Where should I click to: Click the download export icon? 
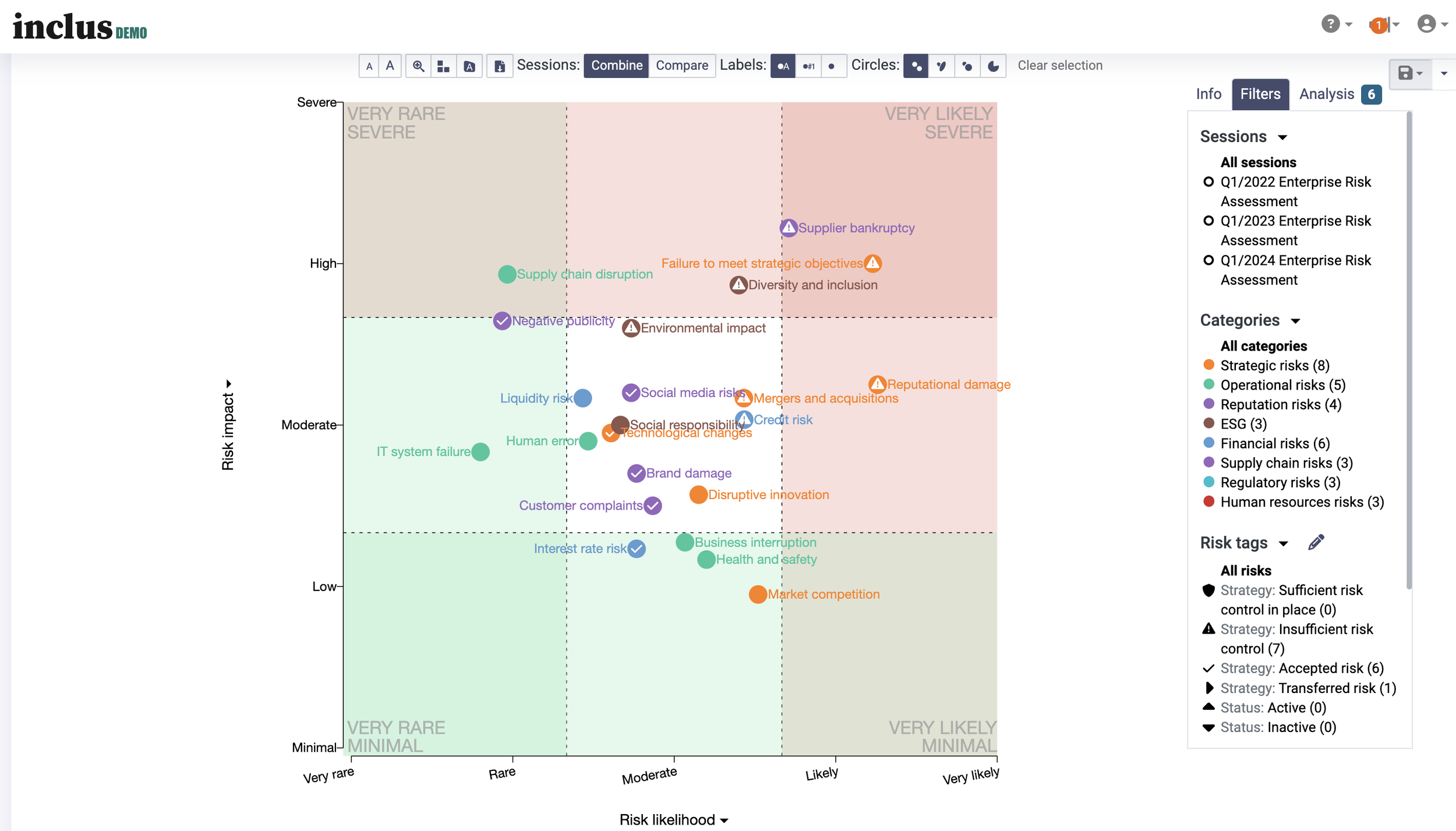click(500, 66)
